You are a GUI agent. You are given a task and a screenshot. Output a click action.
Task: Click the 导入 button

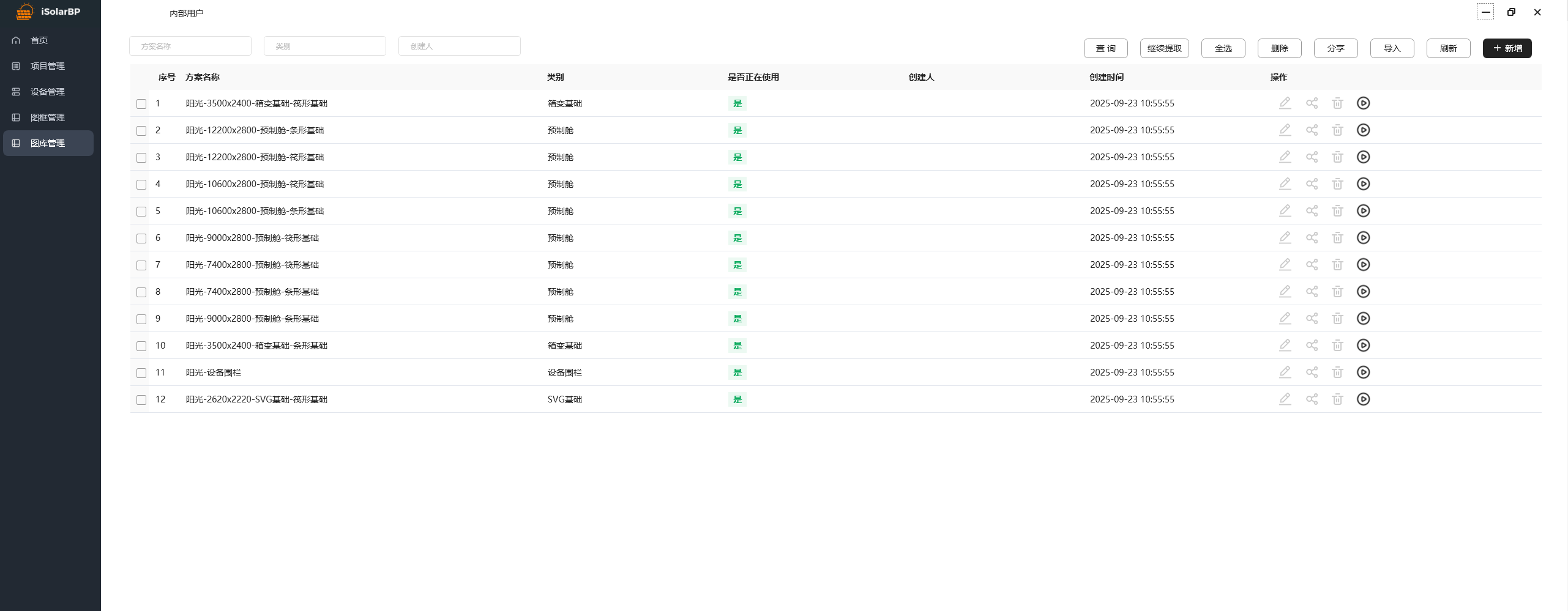pos(1391,48)
